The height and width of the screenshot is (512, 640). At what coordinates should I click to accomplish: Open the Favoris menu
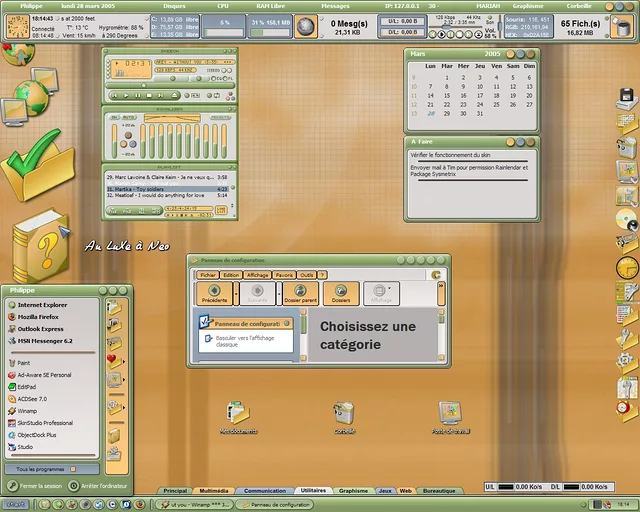pyautogui.click(x=284, y=274)
